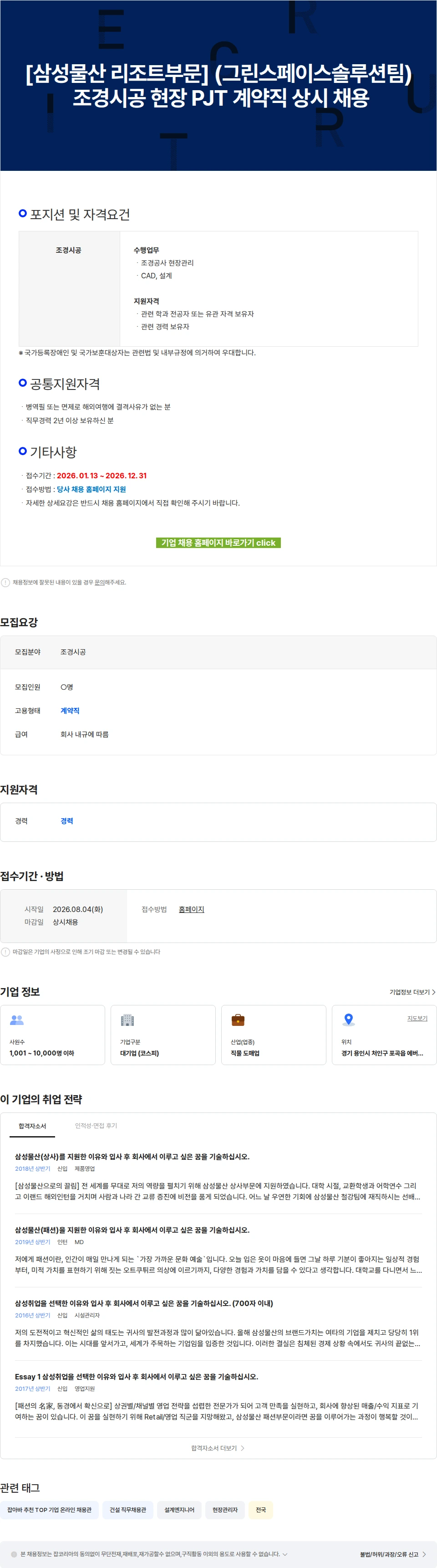This screenshot has height=1568, width=437.
Task: Click the info icon beside 채용정보에 잘못된 내용이
Action: [x=5, y=583]
